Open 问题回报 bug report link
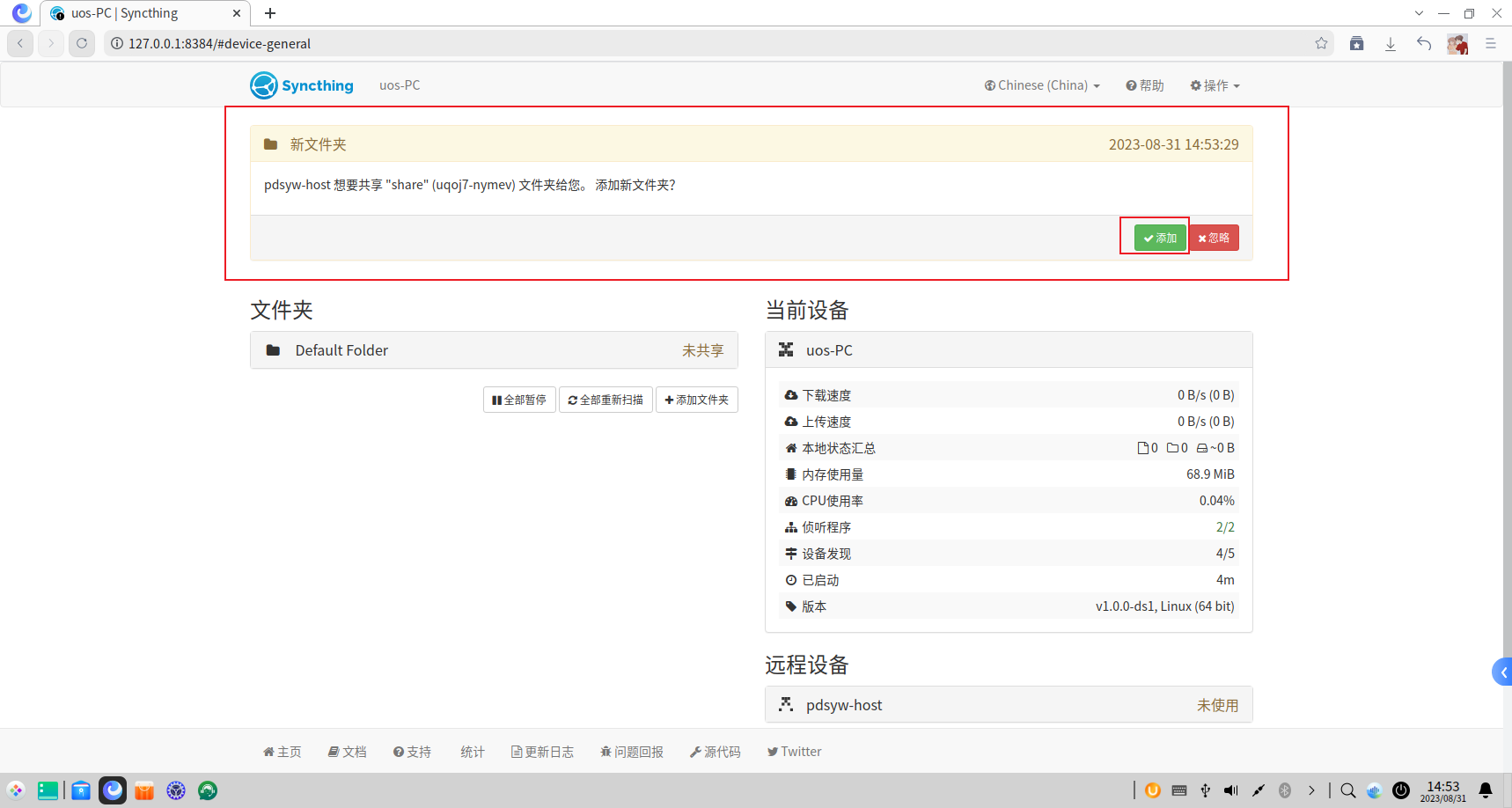 coord(632,752)
